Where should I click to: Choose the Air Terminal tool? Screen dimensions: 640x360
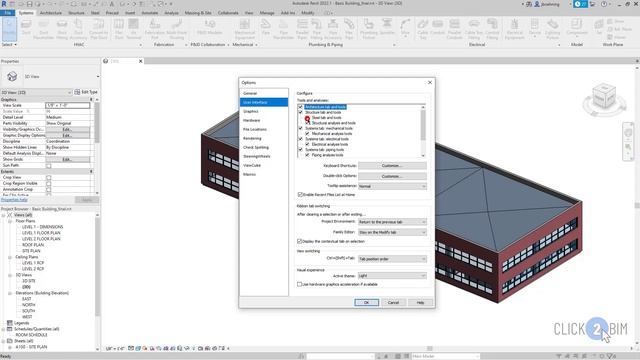tap(133, 29)
